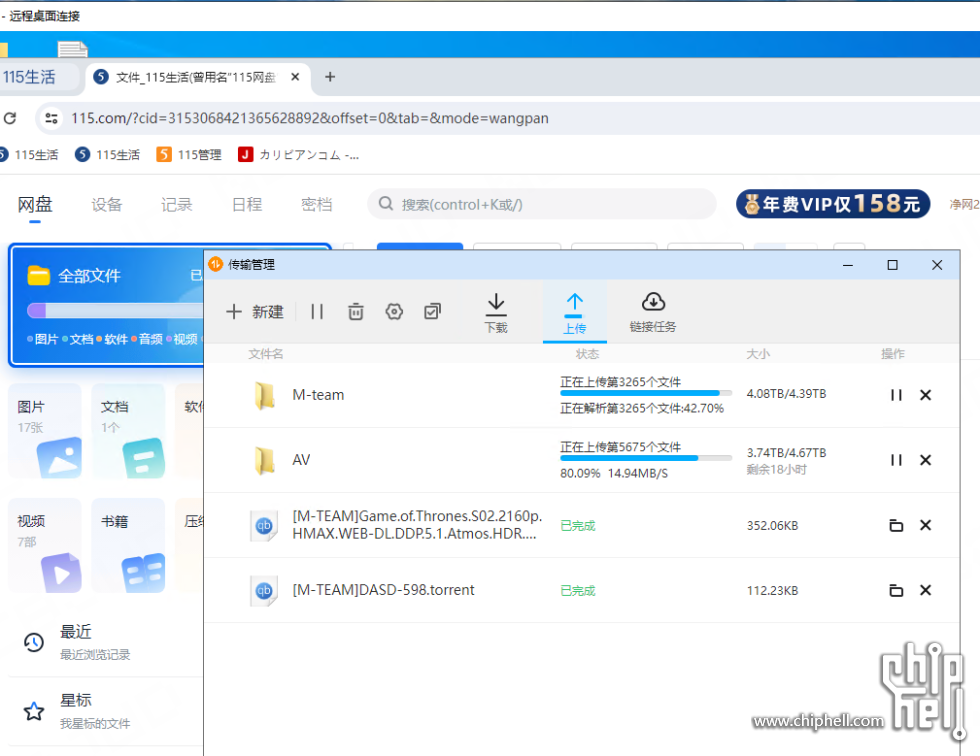Screen dimensions: 980x756
Task: Switch to the first 115生活 browser tab
Action: 38,77
